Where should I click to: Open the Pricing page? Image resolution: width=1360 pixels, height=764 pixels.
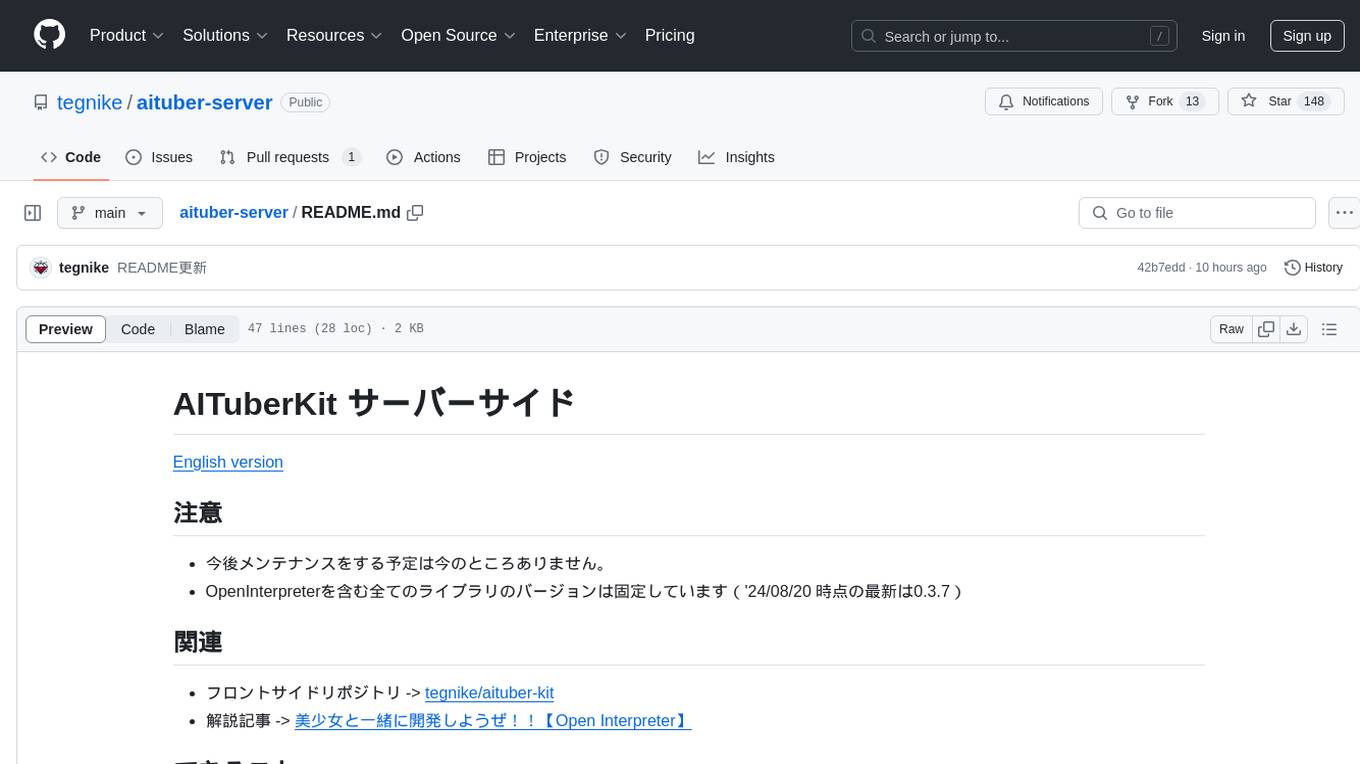pyautogui.click(x=670, y=35)
